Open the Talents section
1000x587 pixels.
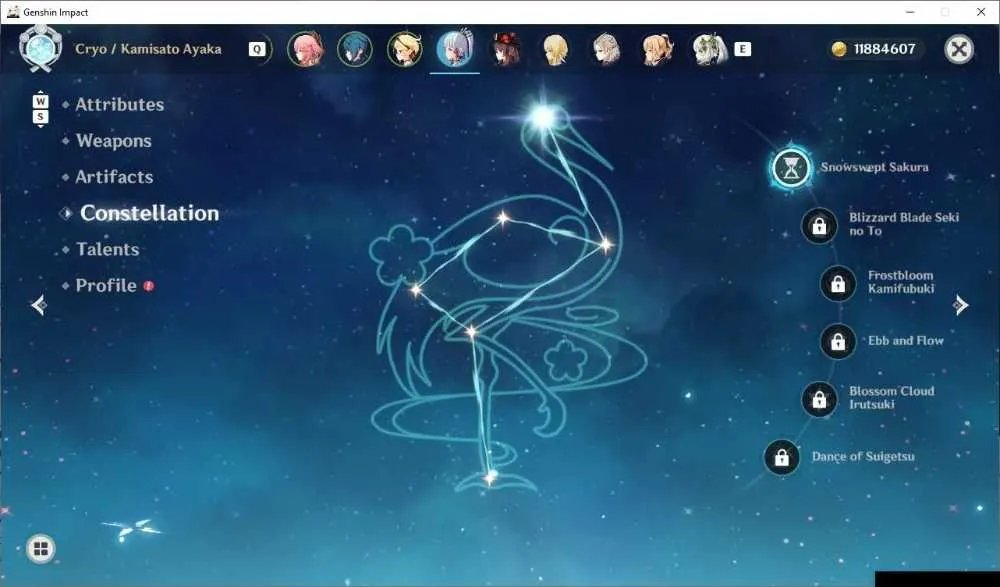pyautogui.click(x=107, y=249)
